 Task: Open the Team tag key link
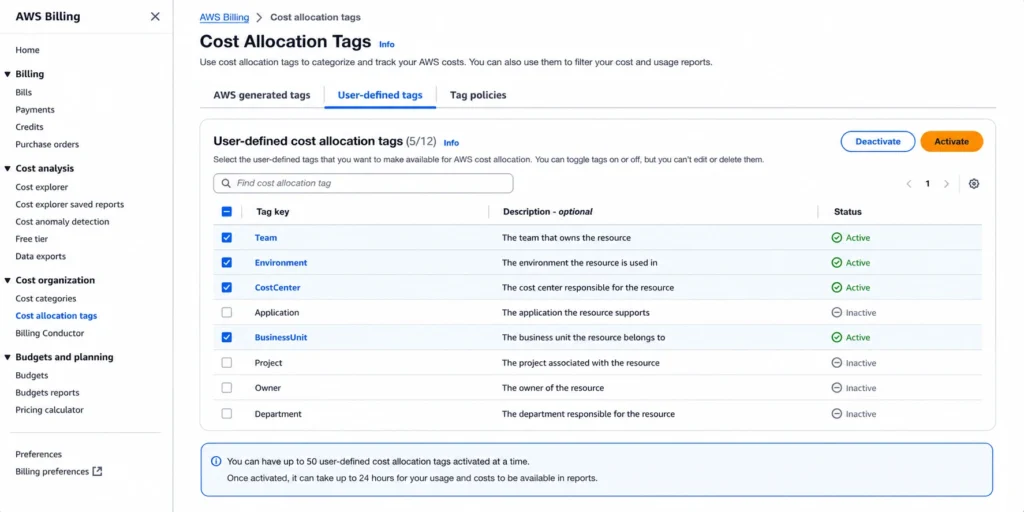[266, 238]
